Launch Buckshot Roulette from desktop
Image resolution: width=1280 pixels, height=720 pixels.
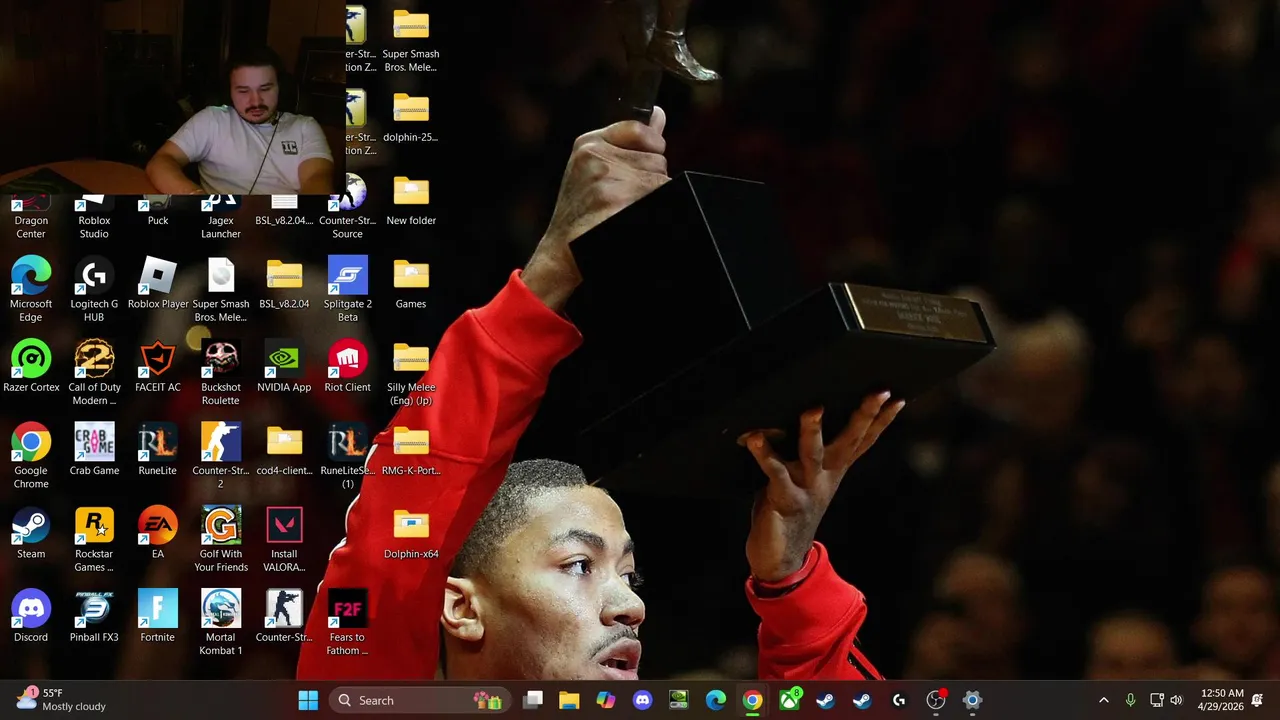pyautogui.click(x=221, y=373)
